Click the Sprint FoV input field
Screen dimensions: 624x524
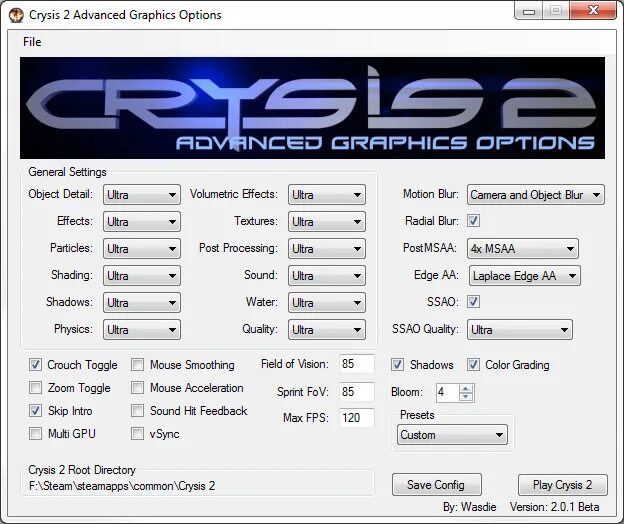[x=357, y=392]
